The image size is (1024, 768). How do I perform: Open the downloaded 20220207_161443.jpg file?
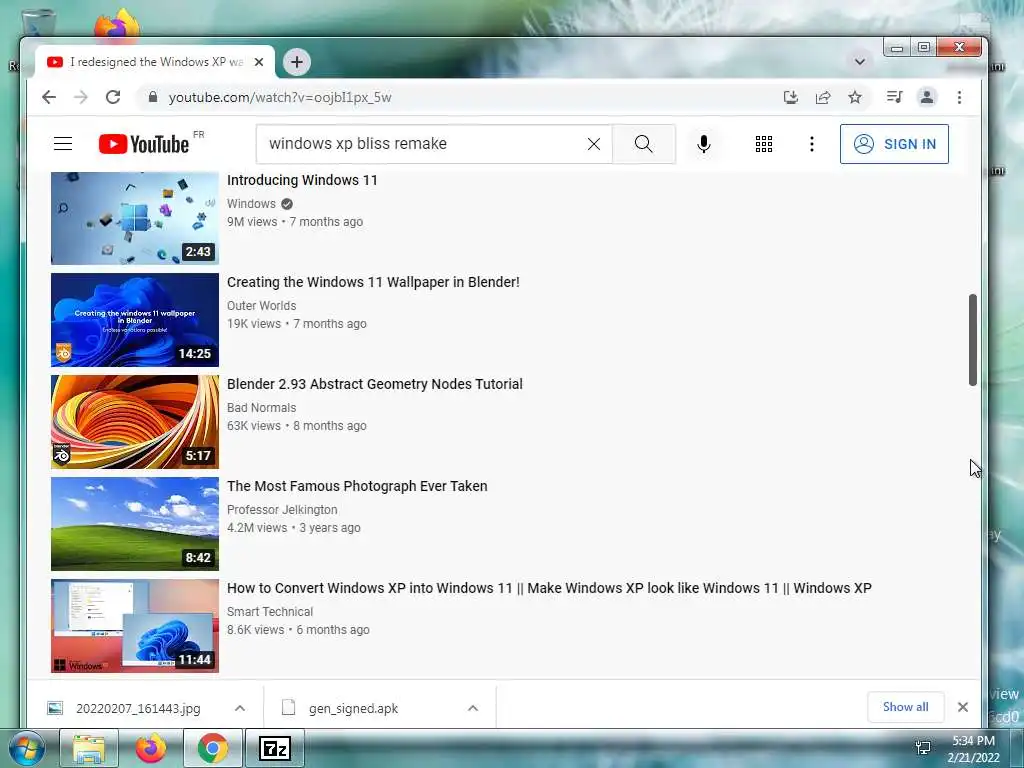[137, 708]
